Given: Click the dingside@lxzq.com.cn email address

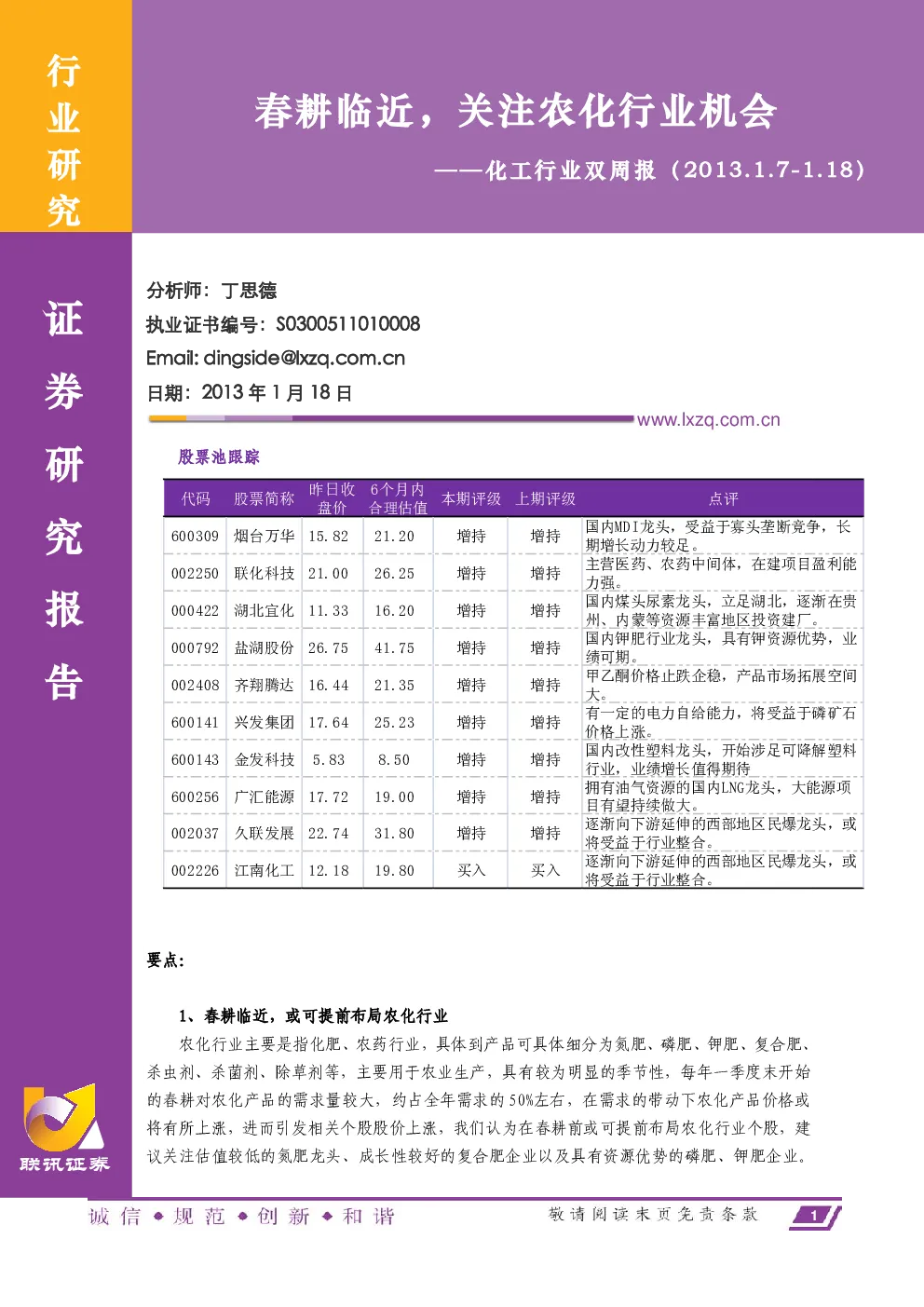Looking at the screenshot, I should point(304,358).
